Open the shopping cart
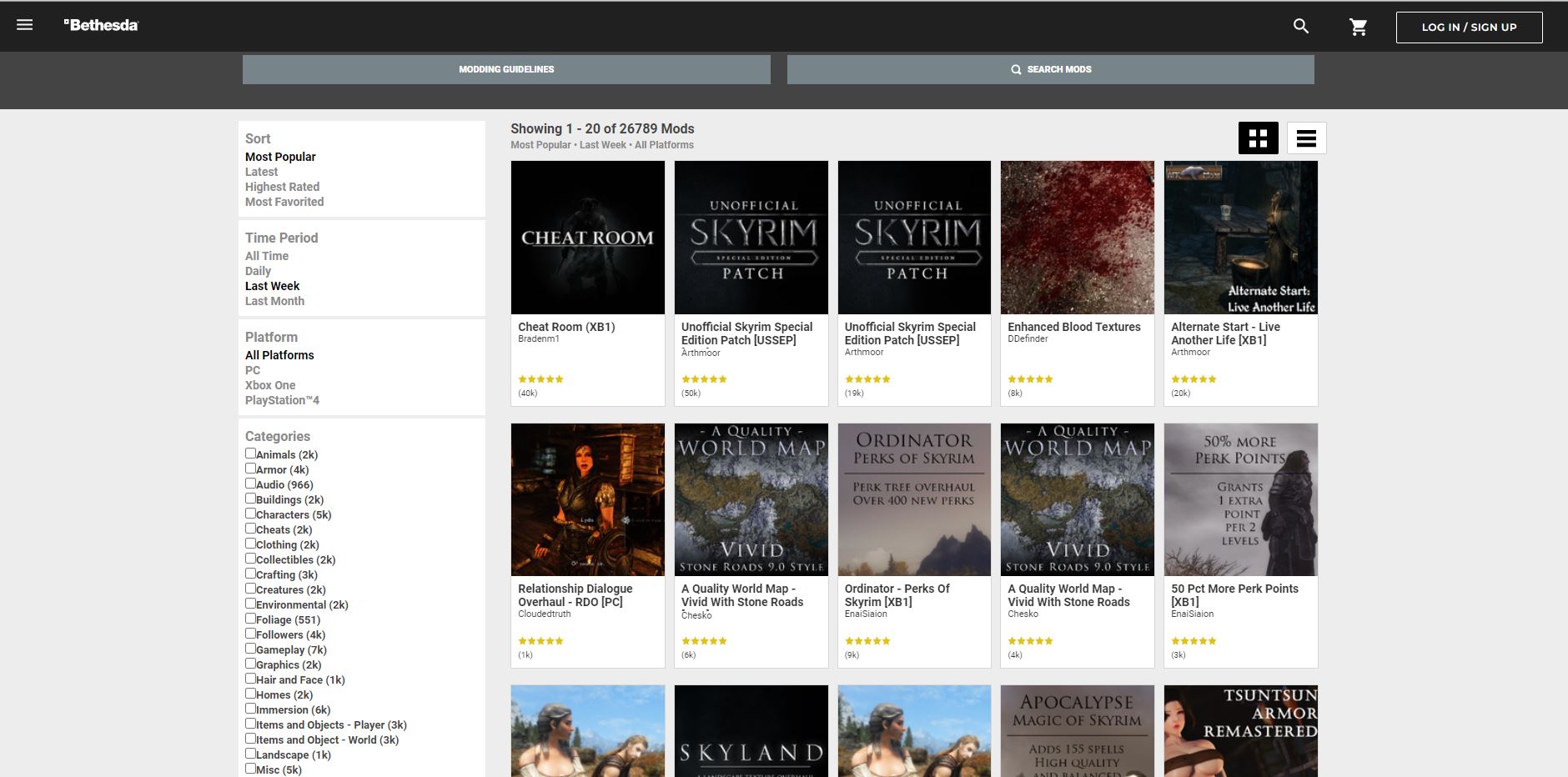The image size is (1568, 777). coord(1359,27)
